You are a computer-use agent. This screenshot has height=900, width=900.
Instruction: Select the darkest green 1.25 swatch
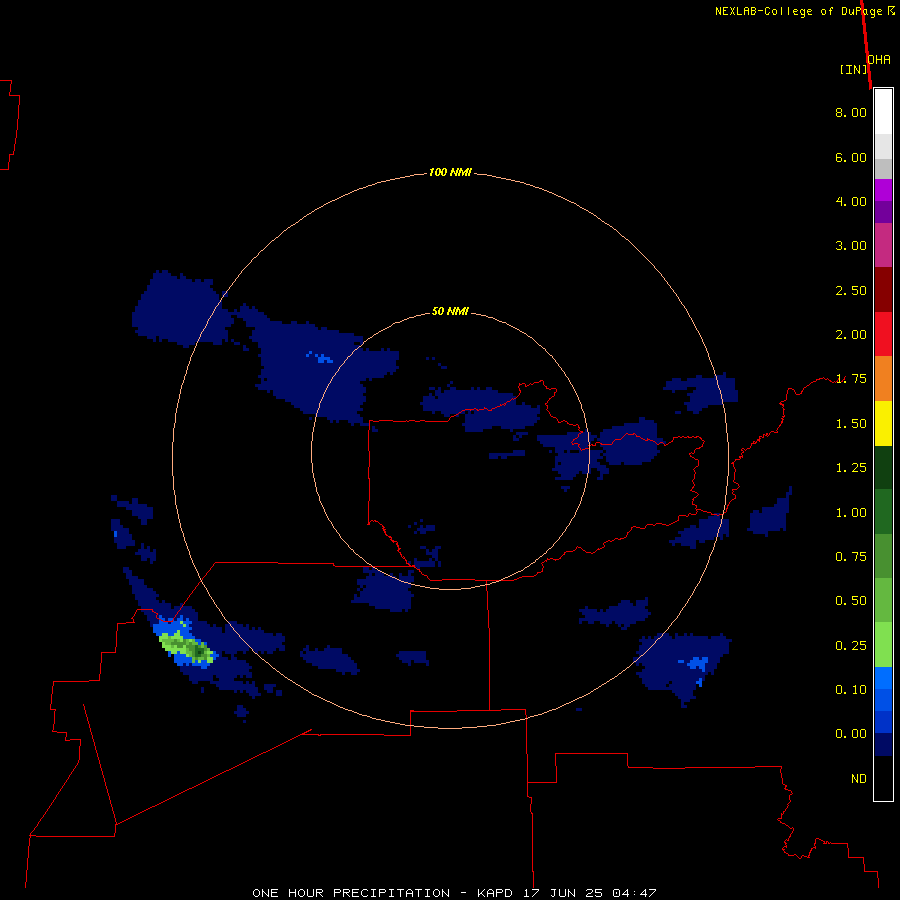coord(883,467)
